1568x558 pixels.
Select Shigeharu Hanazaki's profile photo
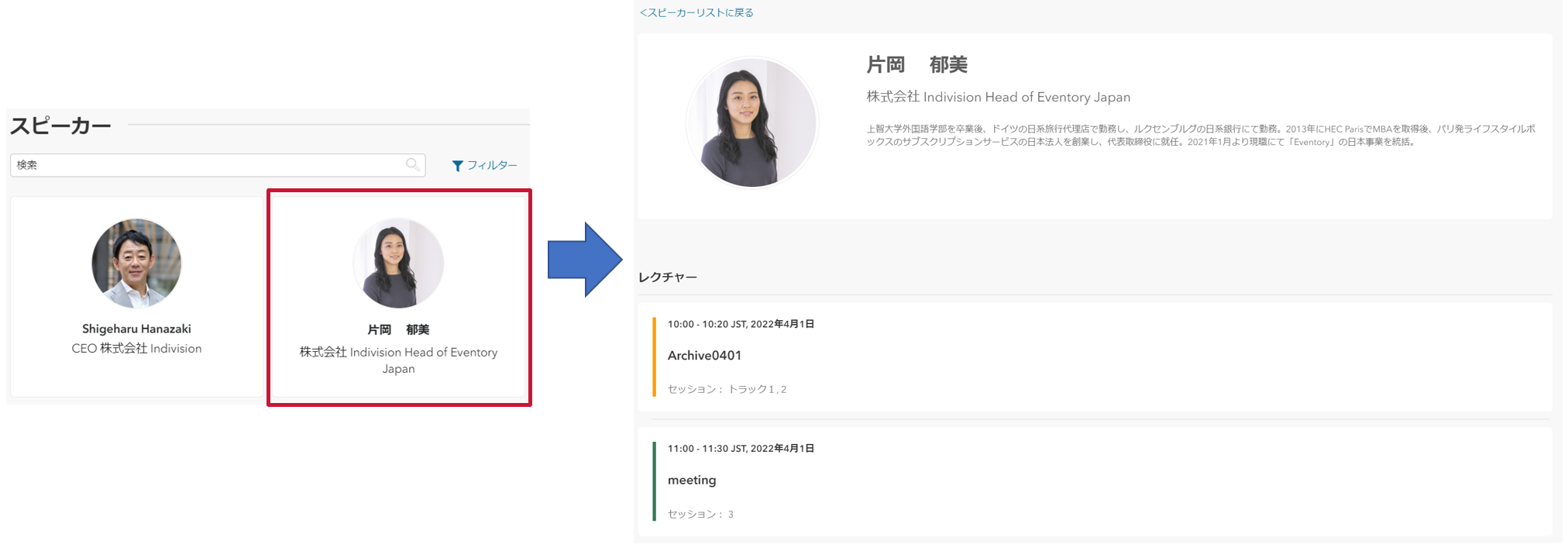136,263
